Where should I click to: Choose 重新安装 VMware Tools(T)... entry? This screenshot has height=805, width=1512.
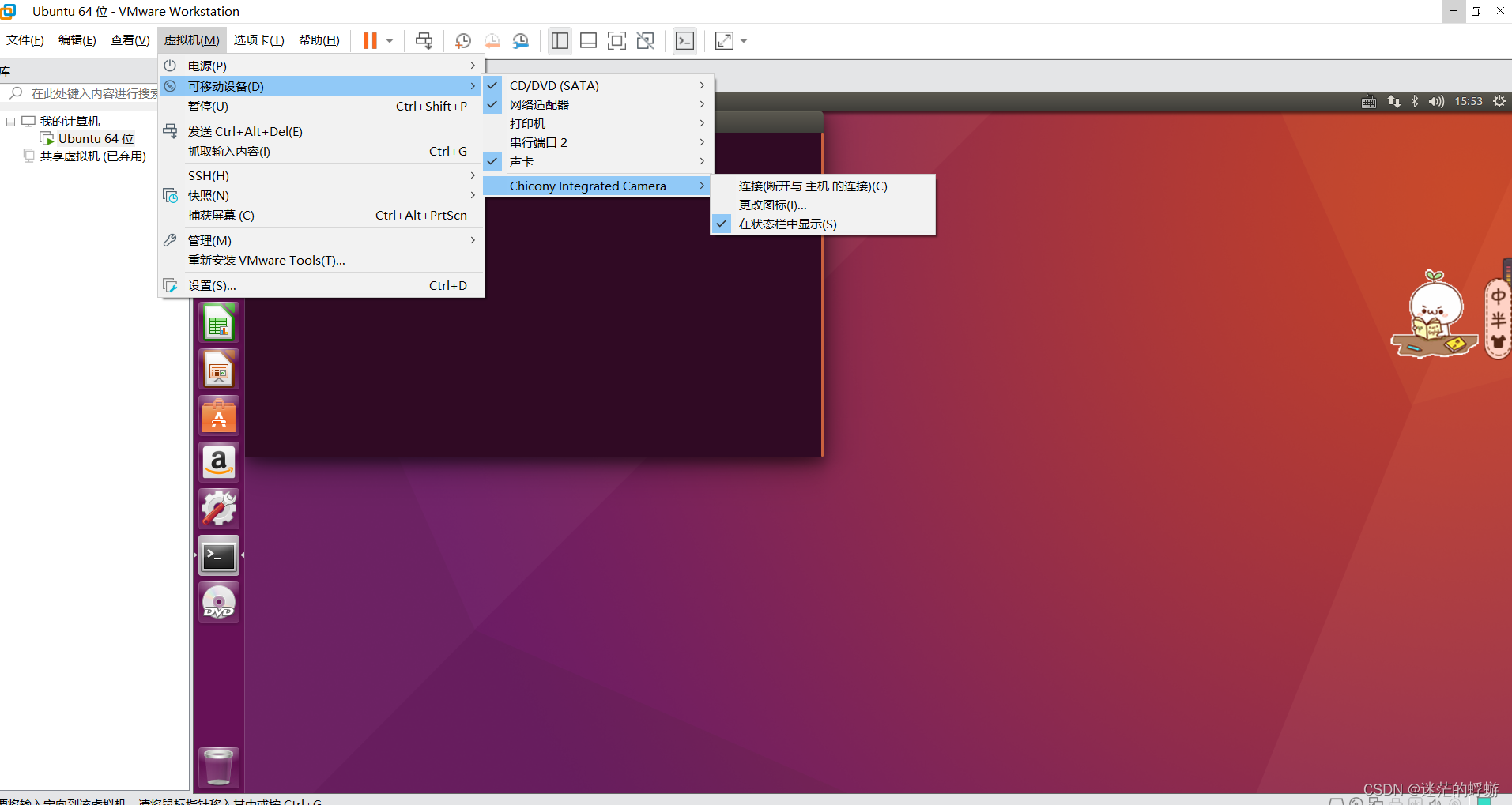322,260
